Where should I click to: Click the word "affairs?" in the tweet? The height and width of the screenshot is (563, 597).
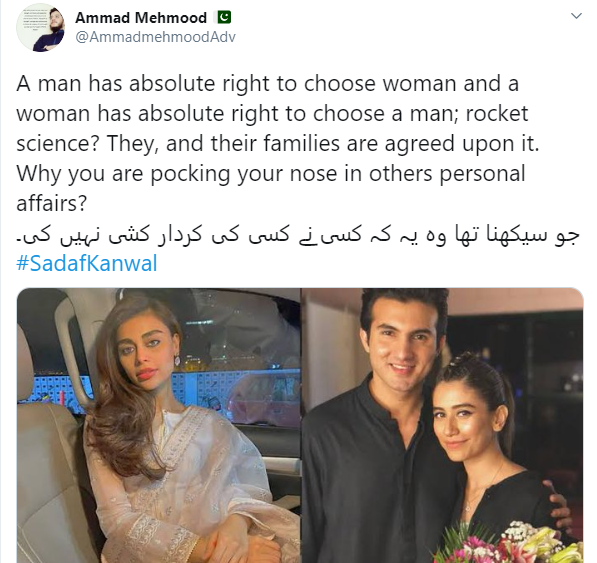pos(52,203)
